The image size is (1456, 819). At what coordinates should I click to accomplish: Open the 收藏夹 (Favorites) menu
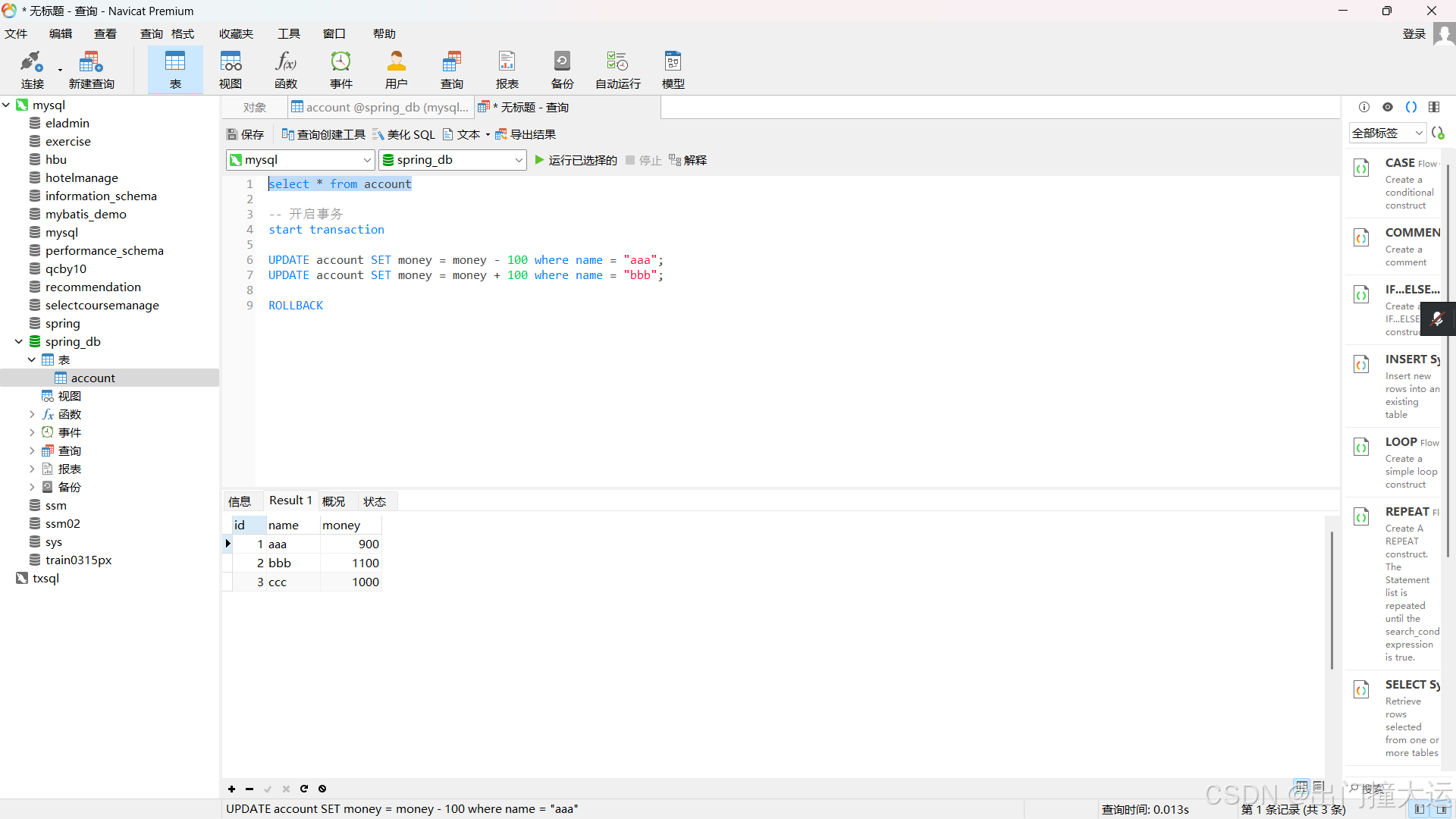coord(236,34)
